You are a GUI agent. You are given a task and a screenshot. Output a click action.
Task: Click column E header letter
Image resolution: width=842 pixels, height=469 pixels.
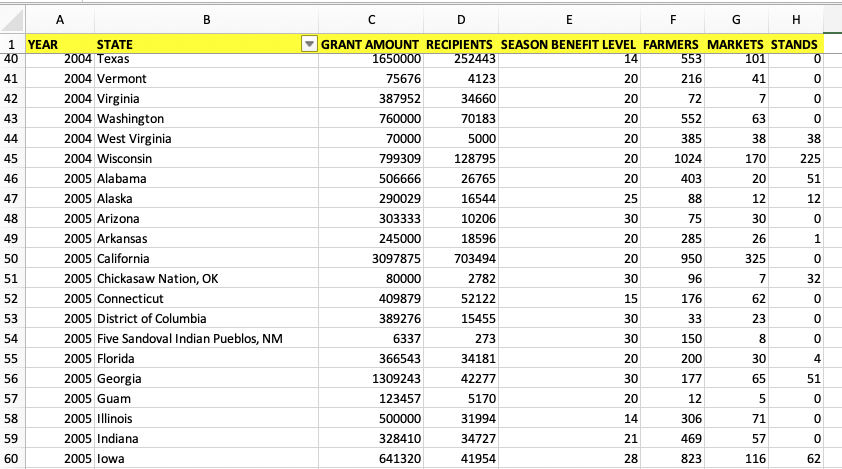(x=569, y=19)
